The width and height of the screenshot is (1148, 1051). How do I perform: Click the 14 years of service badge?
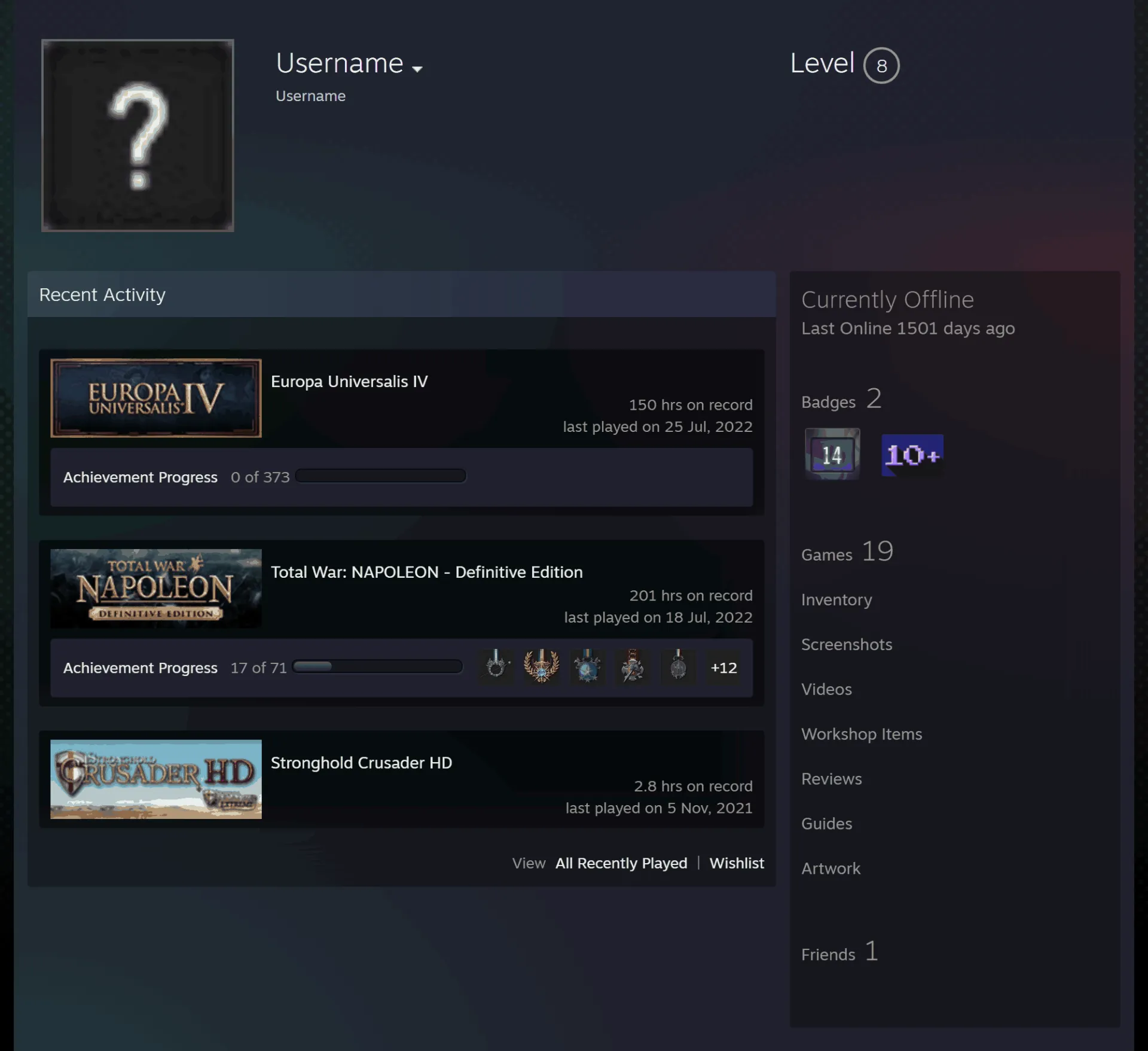tap(832, 454)
